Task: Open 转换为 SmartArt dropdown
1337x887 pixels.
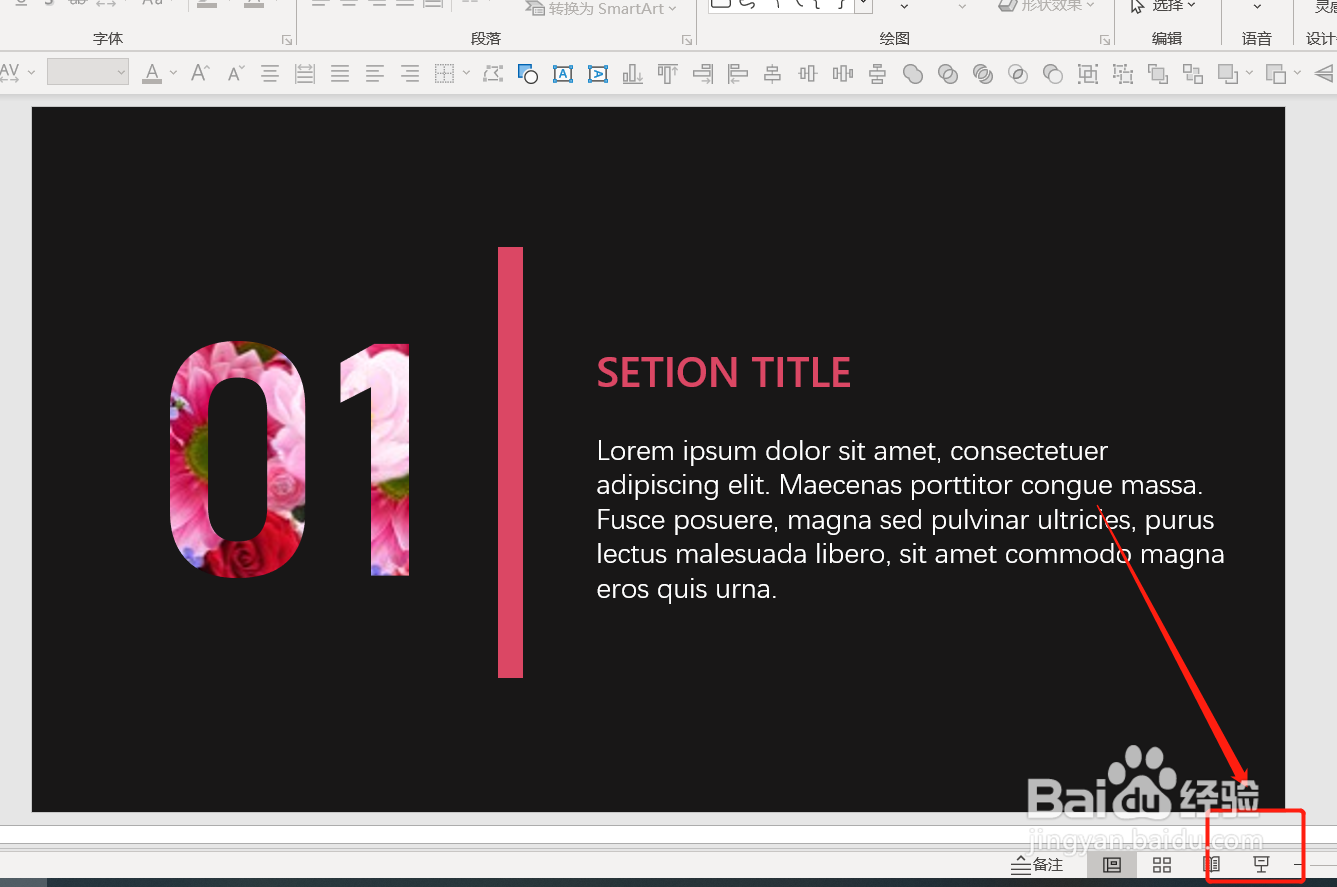Action: (x=602, y=8)
